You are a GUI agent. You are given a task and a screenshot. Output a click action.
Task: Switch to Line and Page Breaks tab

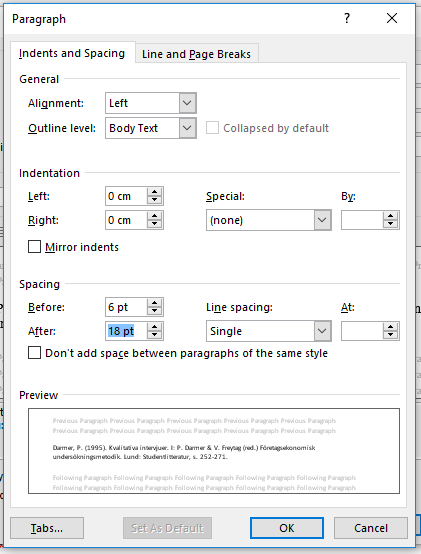tap(196, 54)
